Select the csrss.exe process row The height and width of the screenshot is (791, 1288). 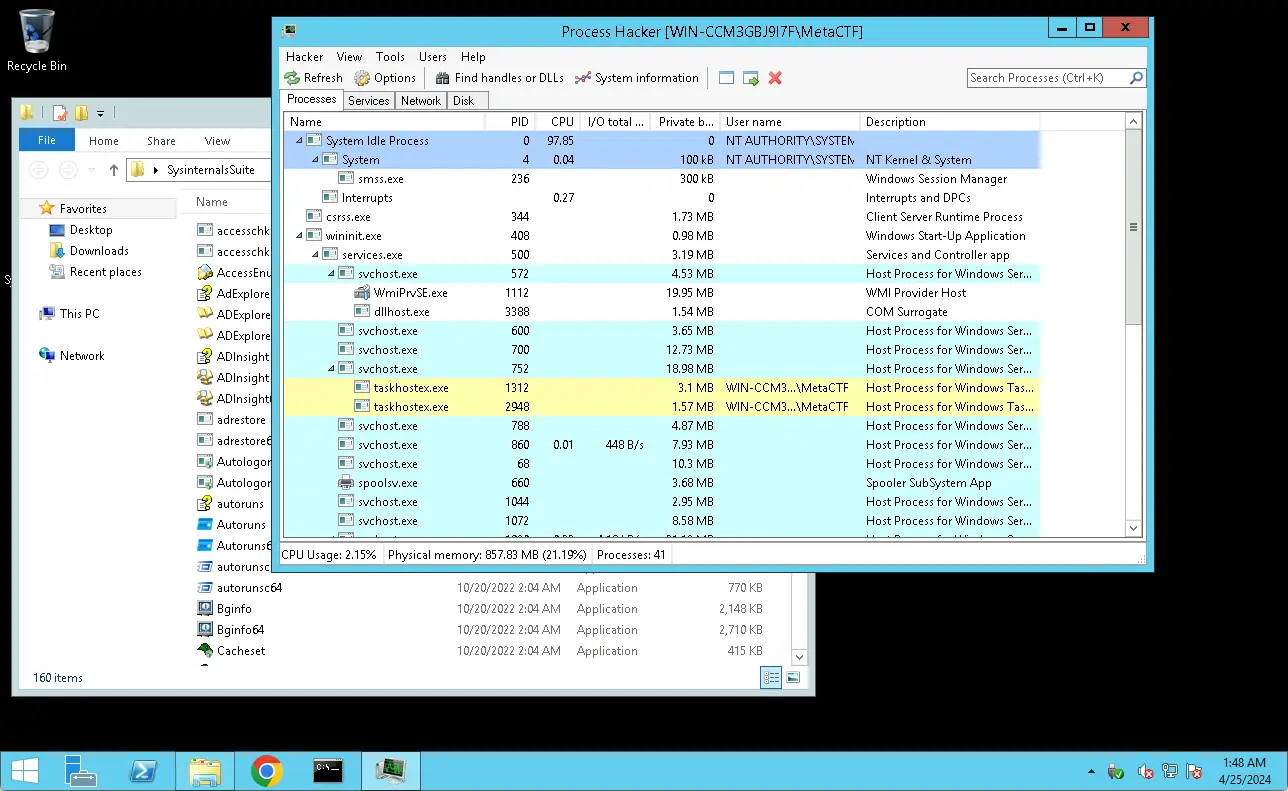tap(661, 217)
